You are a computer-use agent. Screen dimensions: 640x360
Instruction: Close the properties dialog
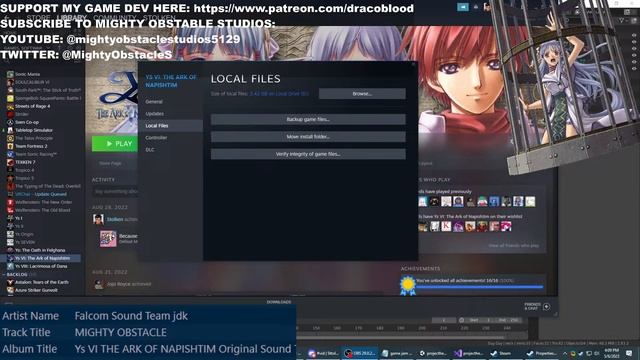[x=413, y=64]
